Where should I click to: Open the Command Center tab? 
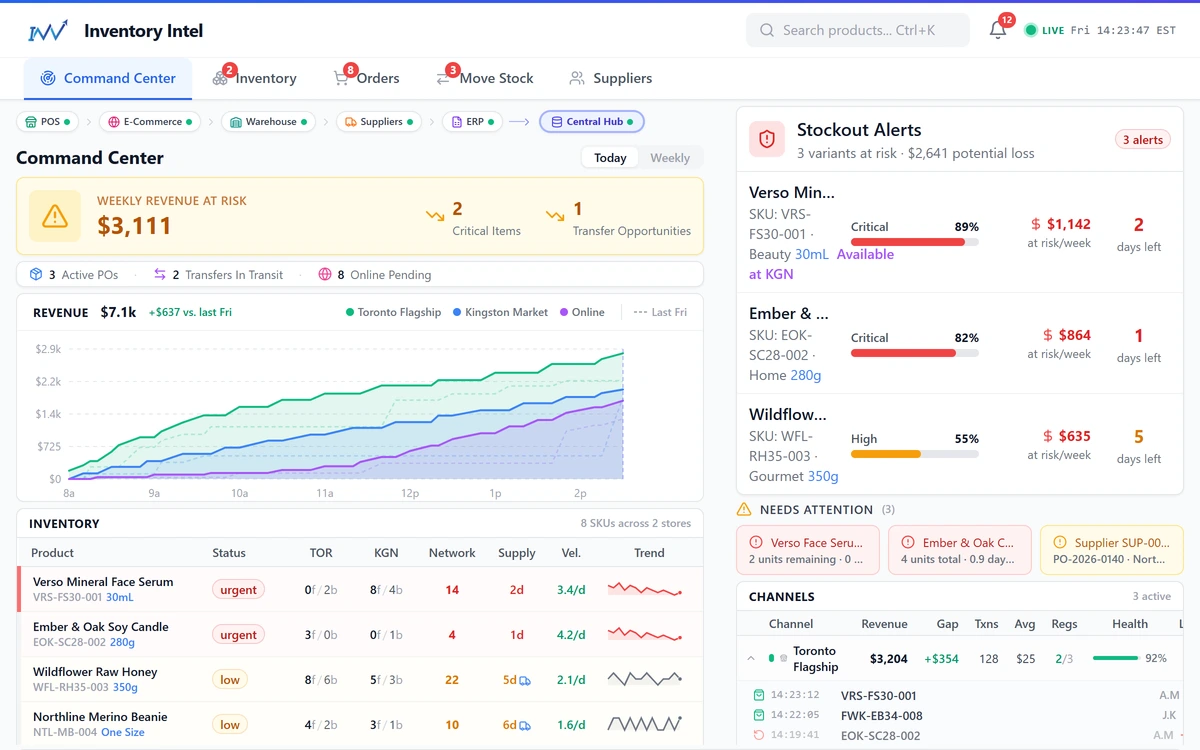pos(108,78)
